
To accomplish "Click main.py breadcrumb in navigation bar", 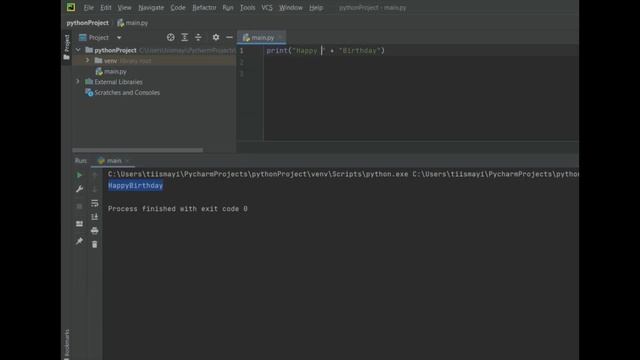I will [133, 23].
